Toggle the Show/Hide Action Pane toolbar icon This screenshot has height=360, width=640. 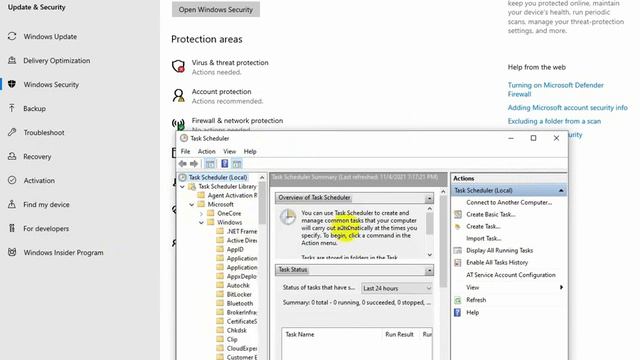point(237,164)
